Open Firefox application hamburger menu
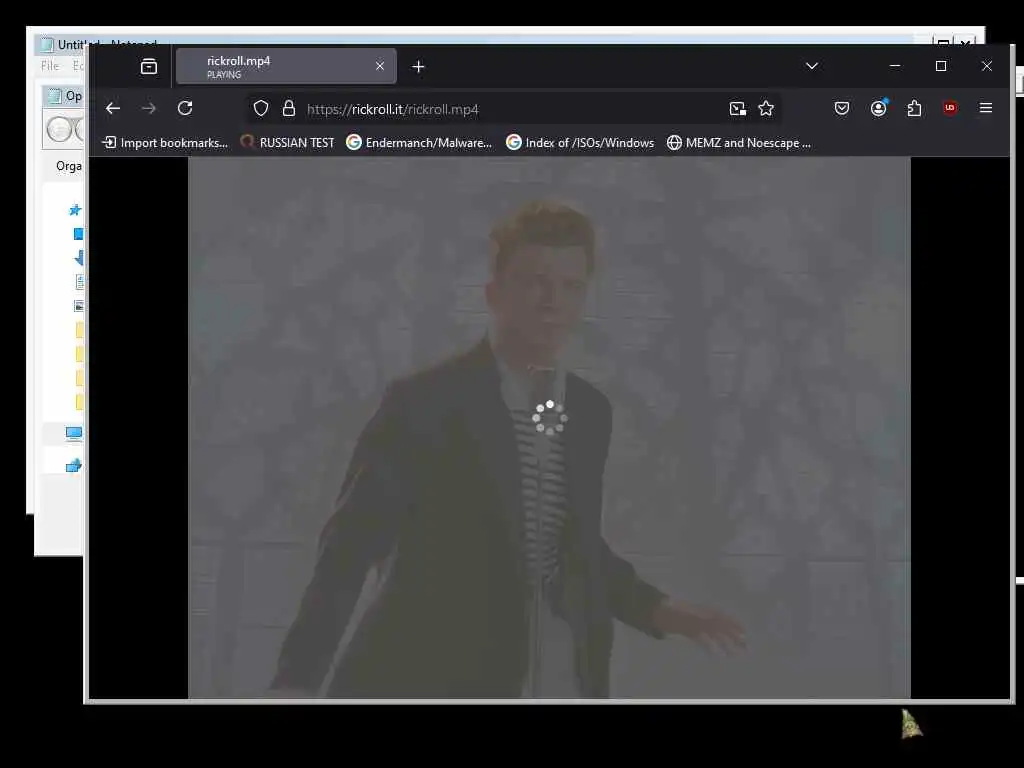This screenshot has height=768, width=1024. [x=985, y=108]
